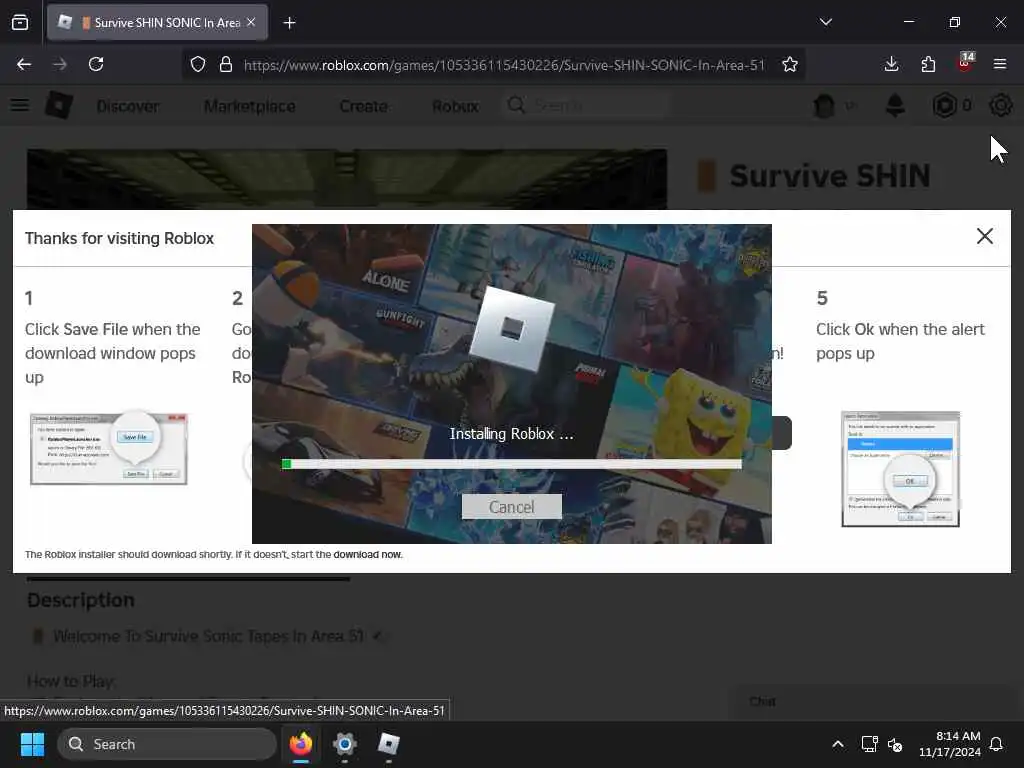The height and width of the screenshot is (768, 1024).
Task: Open the Robux balance icon
Action: [x=944, y=105]
